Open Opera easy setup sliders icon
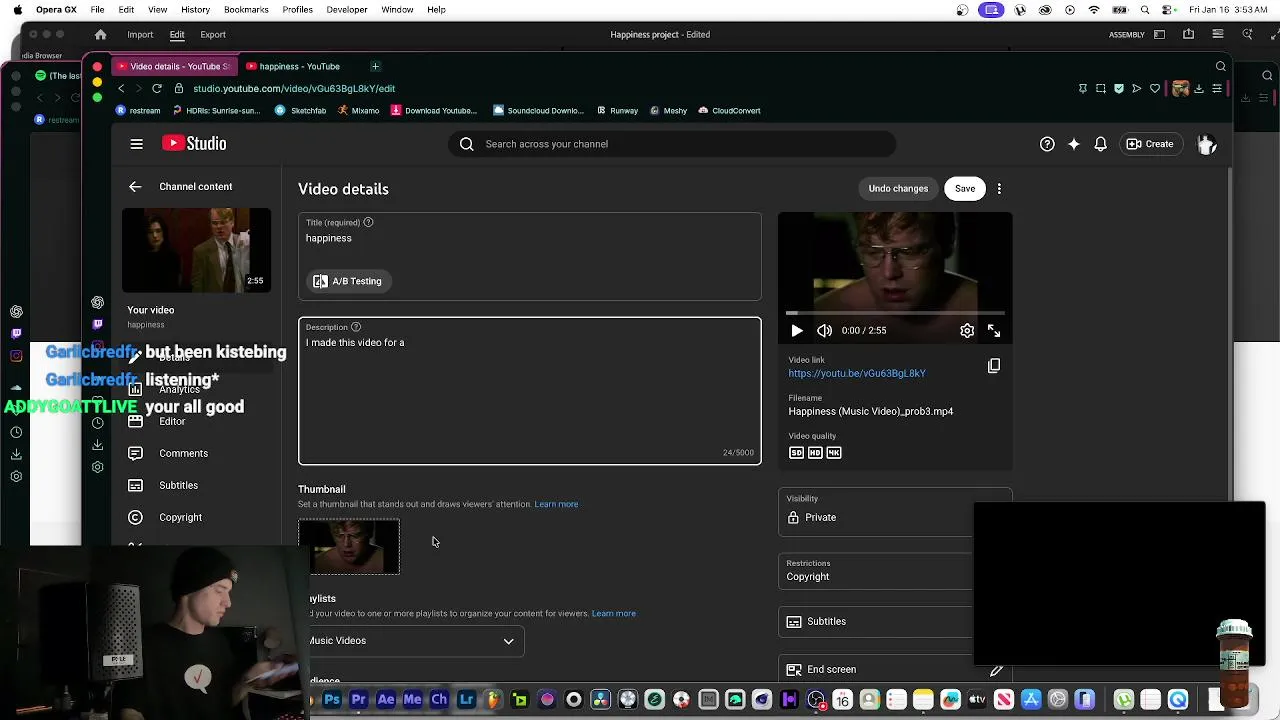 [1217, 88]
